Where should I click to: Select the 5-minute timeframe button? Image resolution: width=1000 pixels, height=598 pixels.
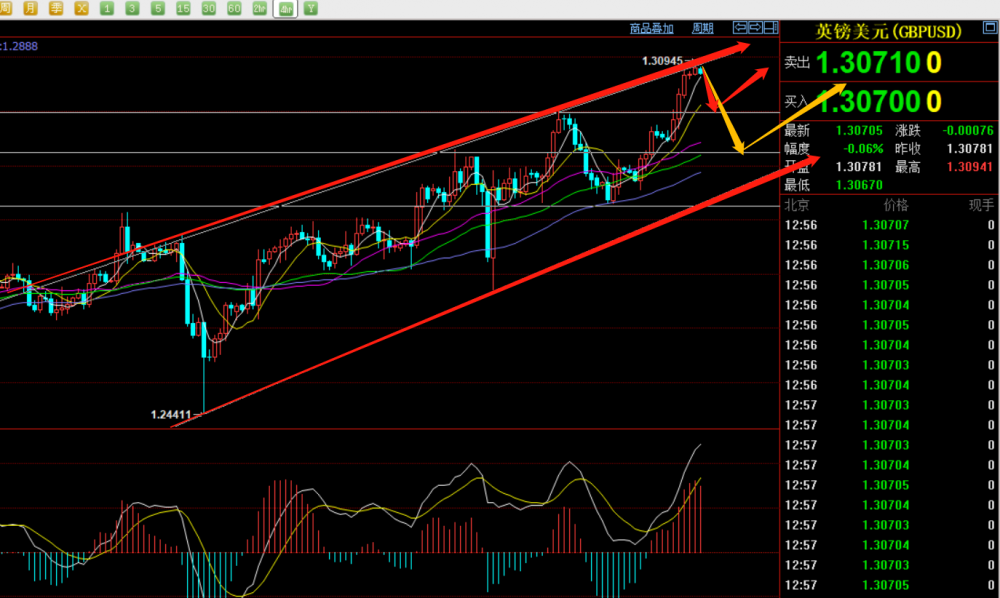[x=158, y=8]
